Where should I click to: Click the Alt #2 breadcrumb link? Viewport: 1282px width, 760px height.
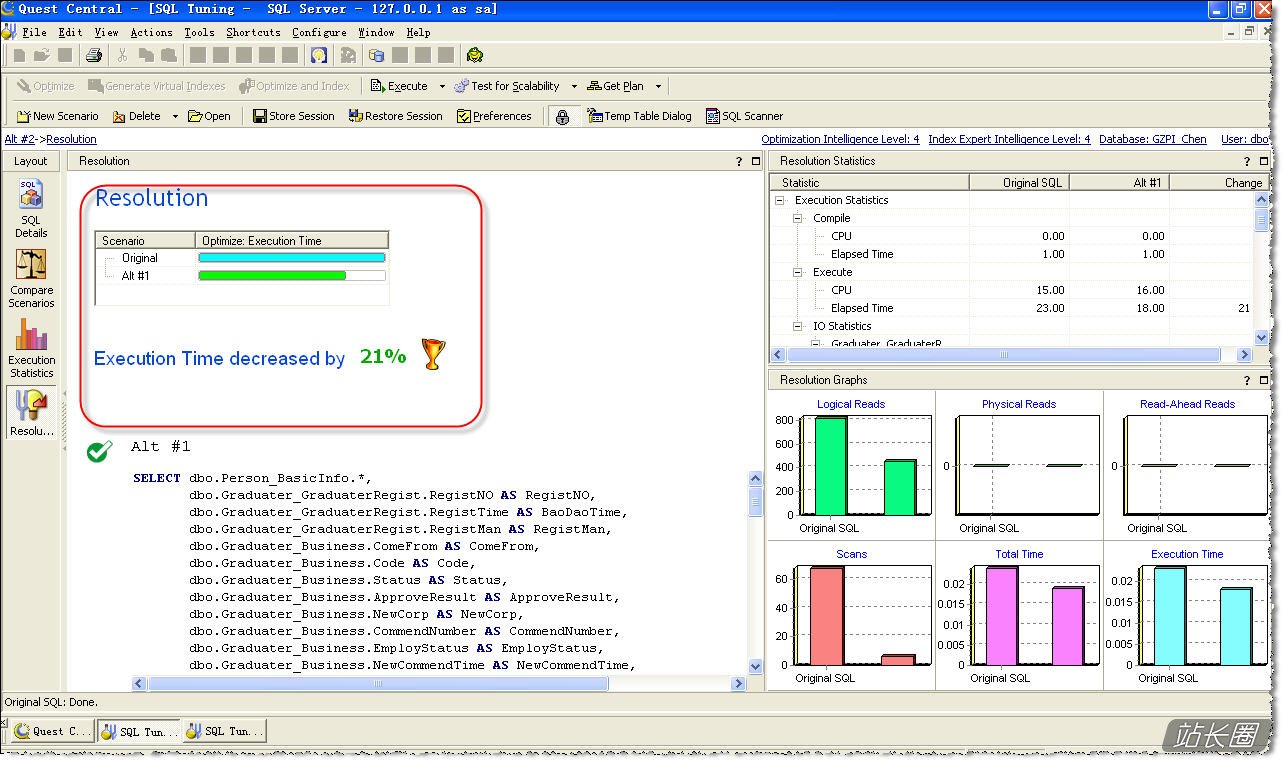click(20, 139)
